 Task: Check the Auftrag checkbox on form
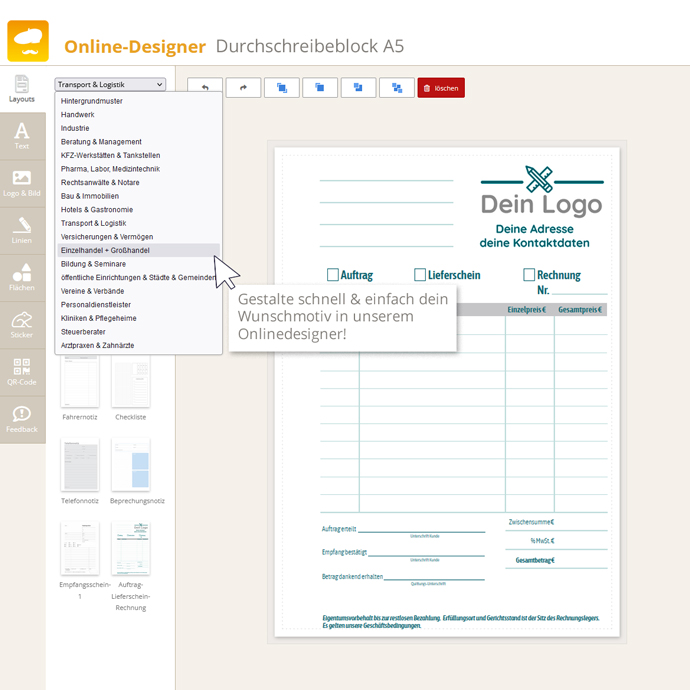(x=333, y=275)
